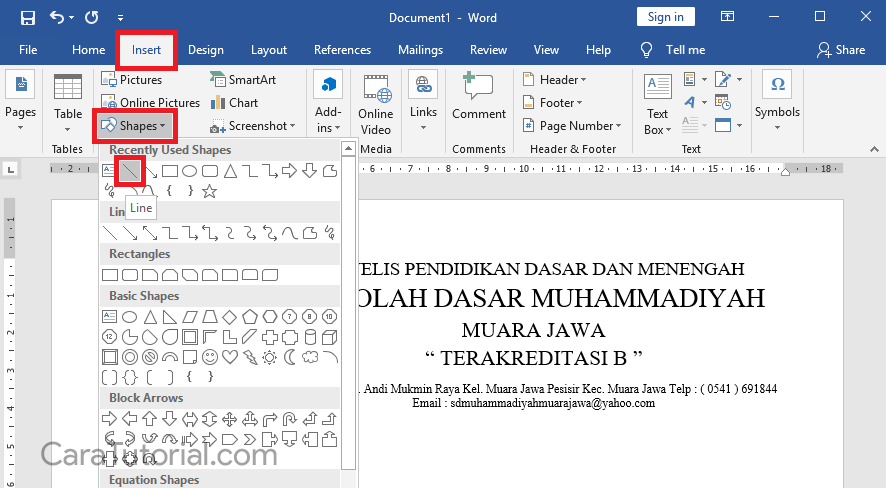This screenshot has height=488, width=886.
Task: Switch to the Design tab
Action: [206, 50]
